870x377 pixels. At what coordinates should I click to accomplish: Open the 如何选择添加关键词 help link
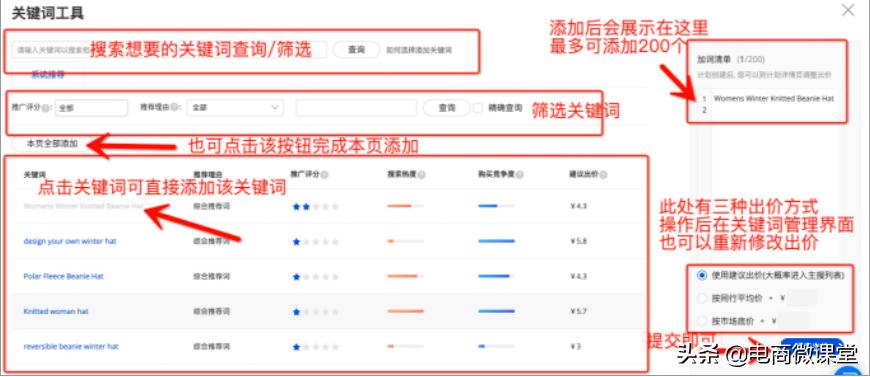pyautogui.click(x=419, y=50)
